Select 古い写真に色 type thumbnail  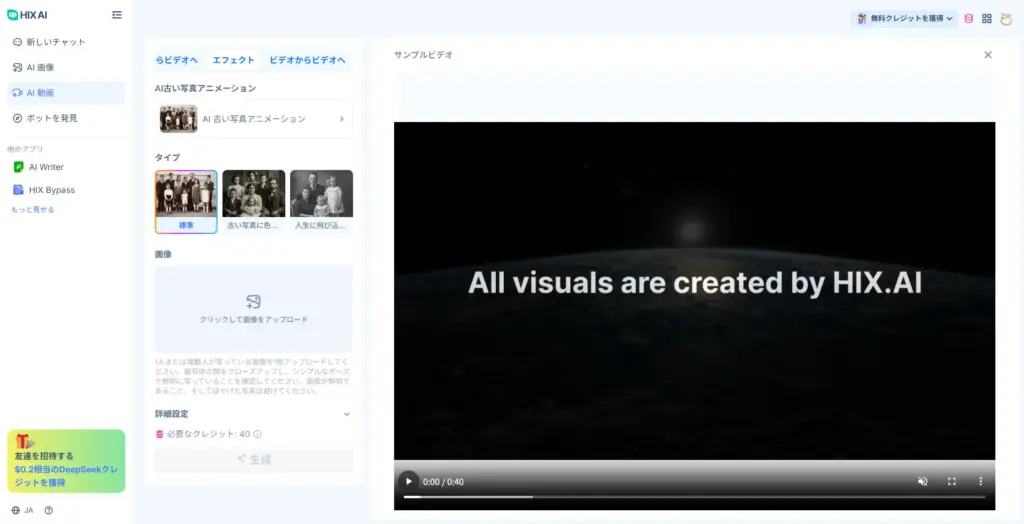pos(253,201)
